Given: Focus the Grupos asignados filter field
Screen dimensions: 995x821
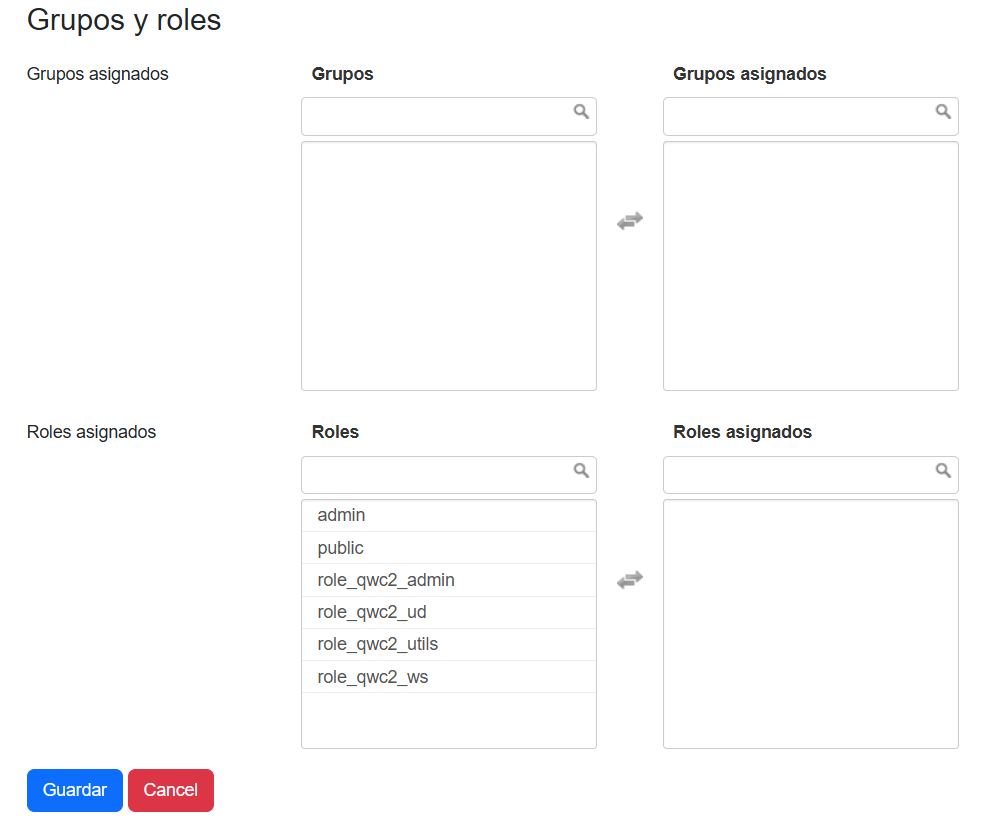Looking at the screenshot, I should (x=798, y=116).
